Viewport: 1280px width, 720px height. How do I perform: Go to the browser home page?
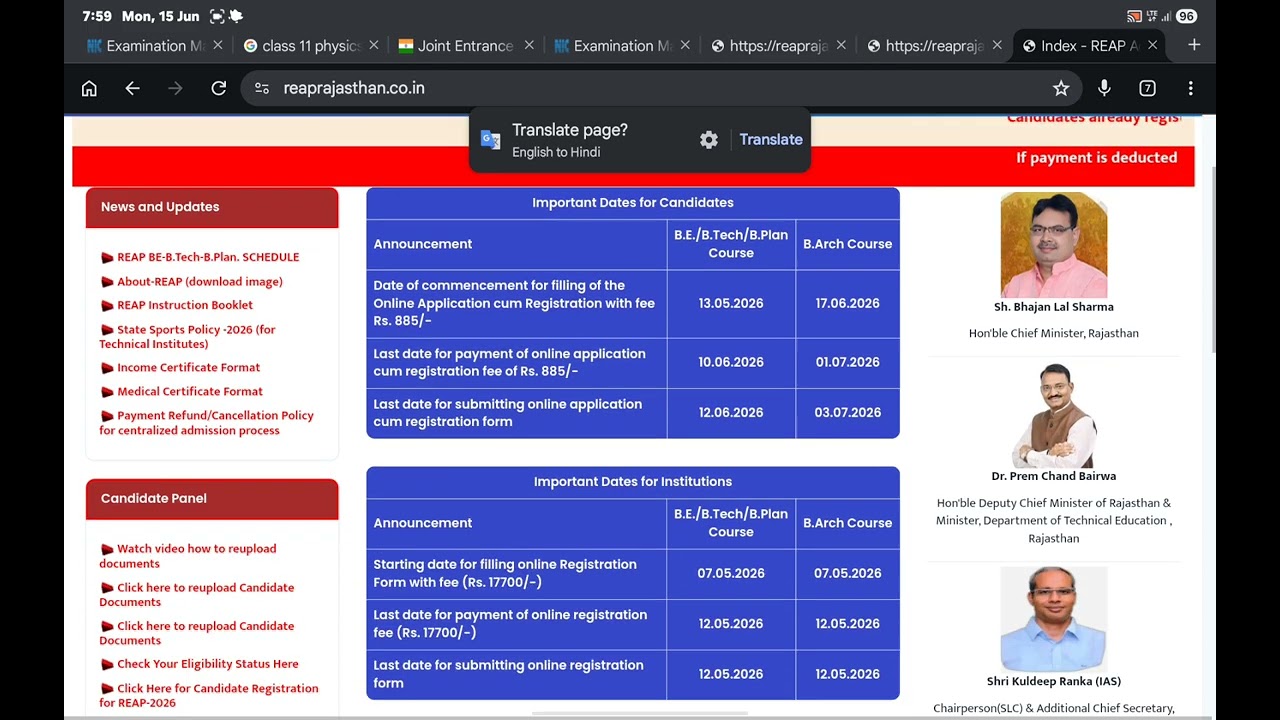[89, 88]
